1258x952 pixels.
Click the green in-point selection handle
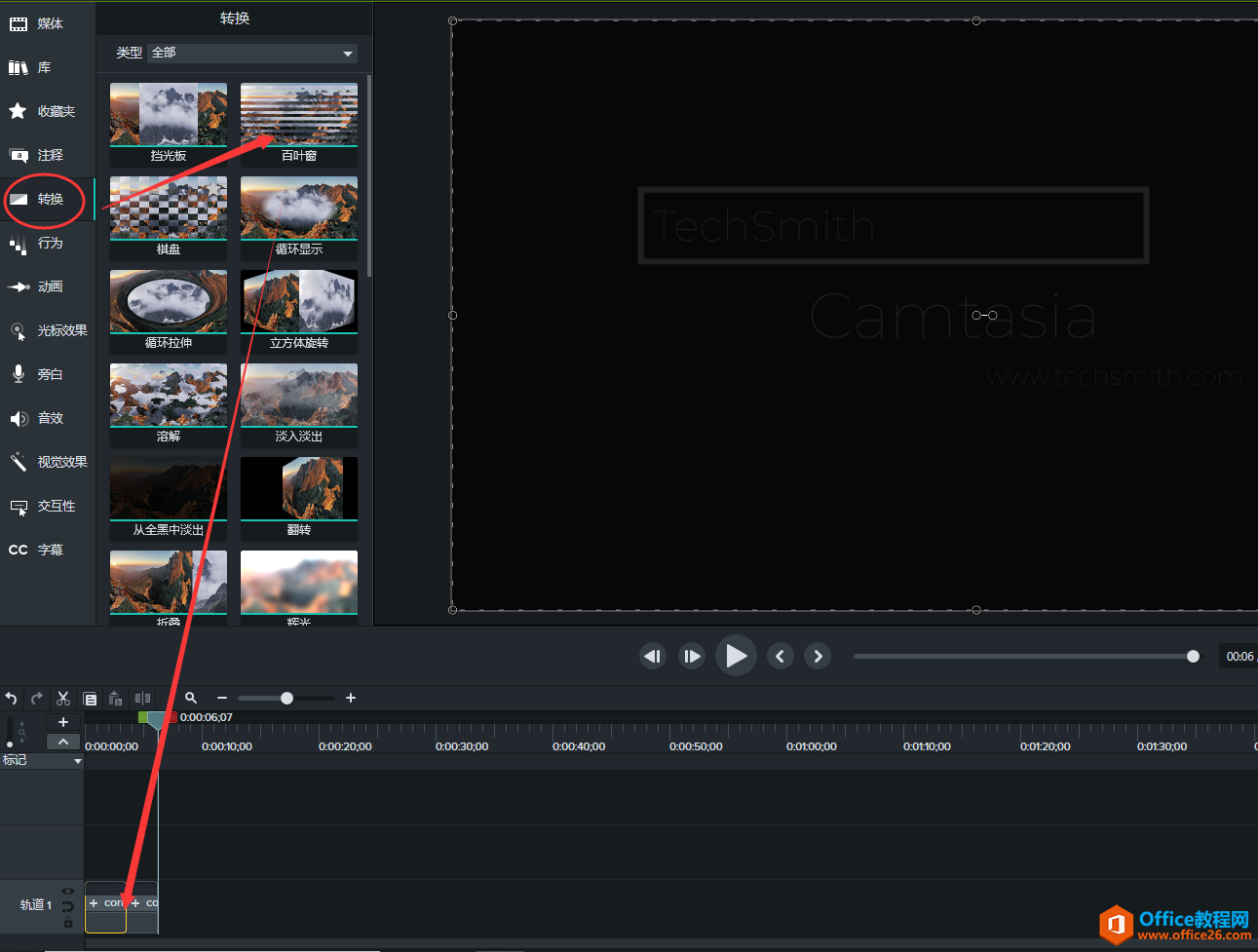tap(142, 718)
